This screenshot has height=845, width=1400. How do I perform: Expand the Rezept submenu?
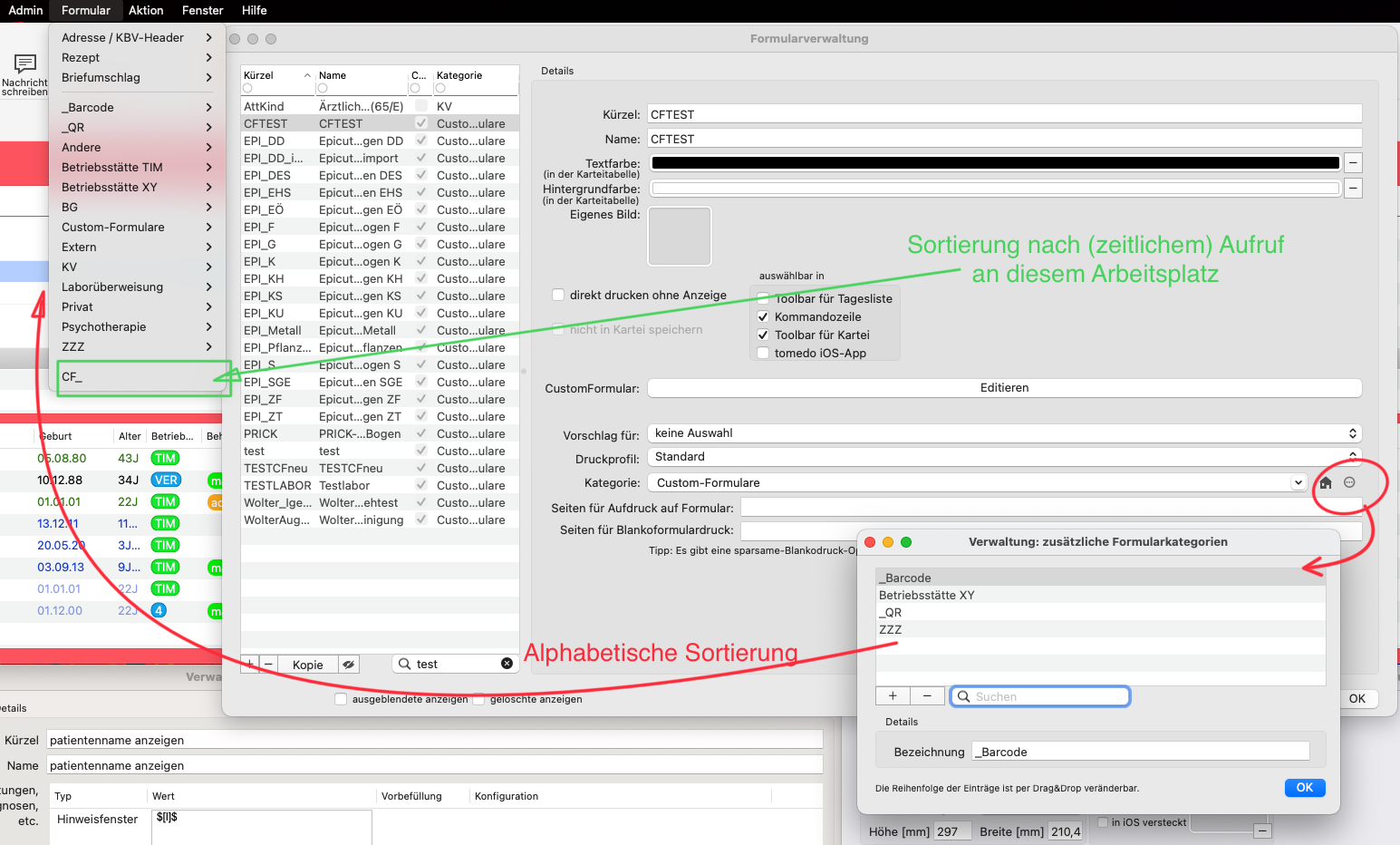[x=136, y=57]
